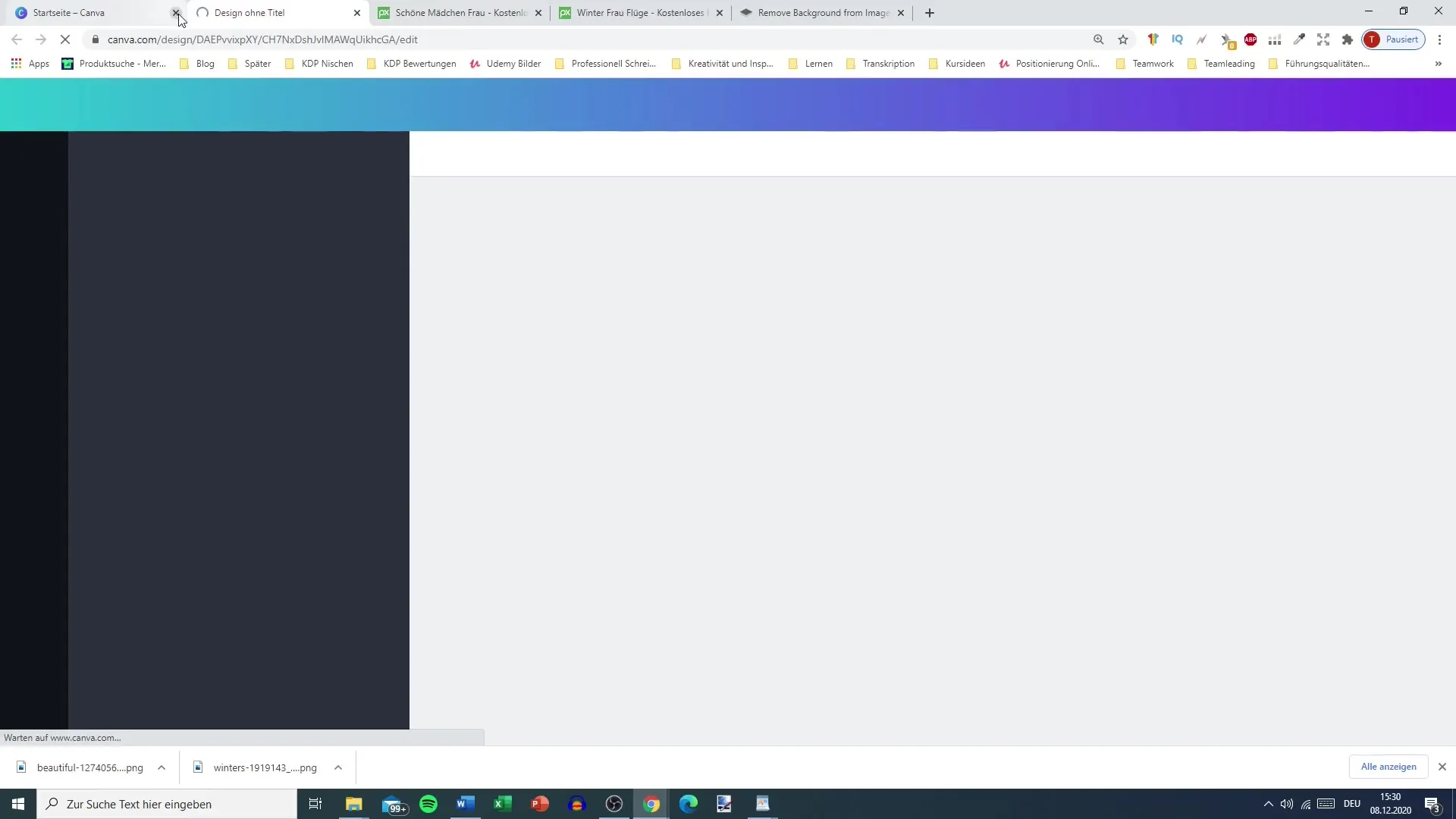Open the fullscreen arrows extension
This screenshot has width=1456, height=819.
click(x=1323, y=39)
